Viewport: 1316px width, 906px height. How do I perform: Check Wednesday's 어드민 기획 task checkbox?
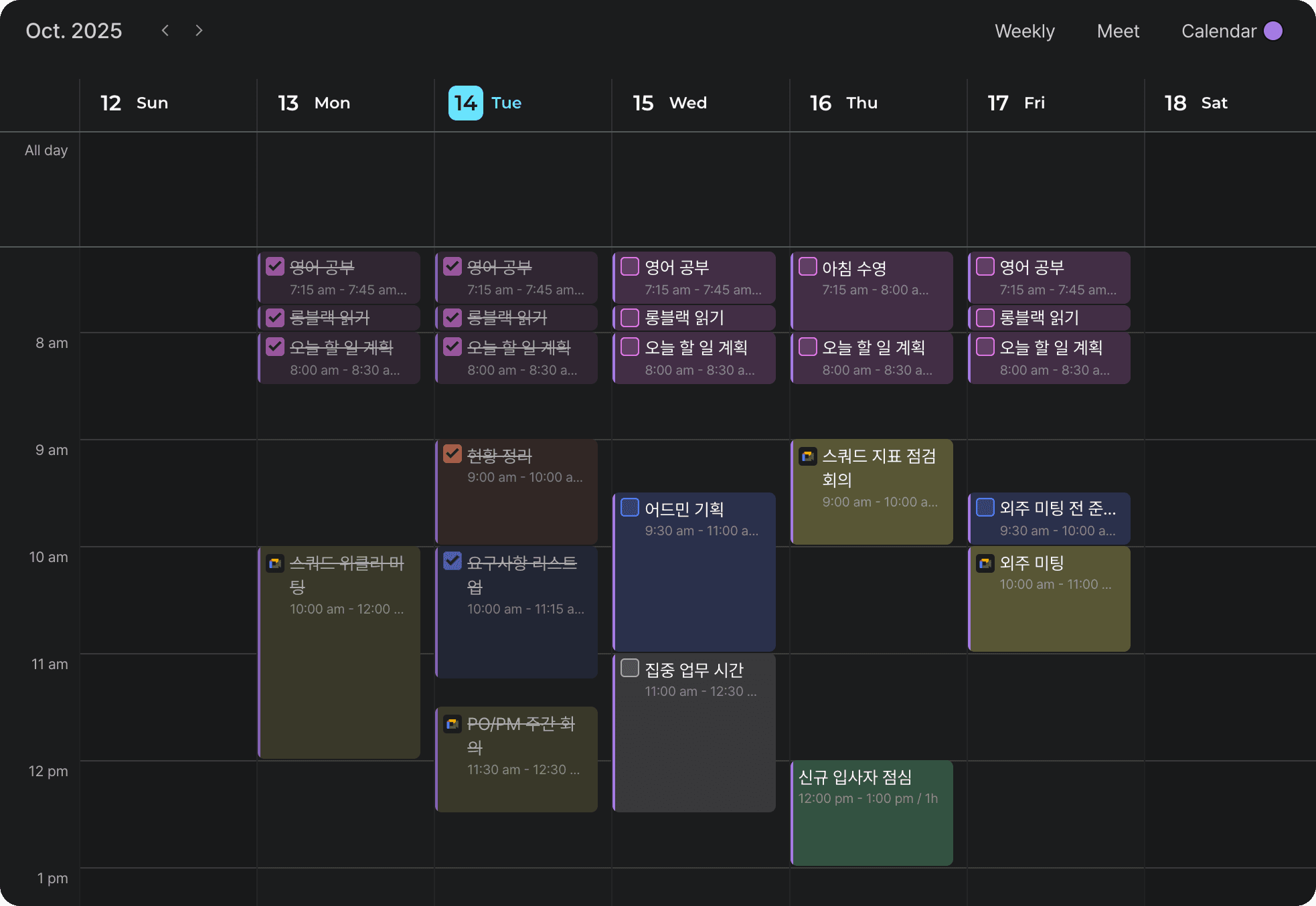pos(630,508)
